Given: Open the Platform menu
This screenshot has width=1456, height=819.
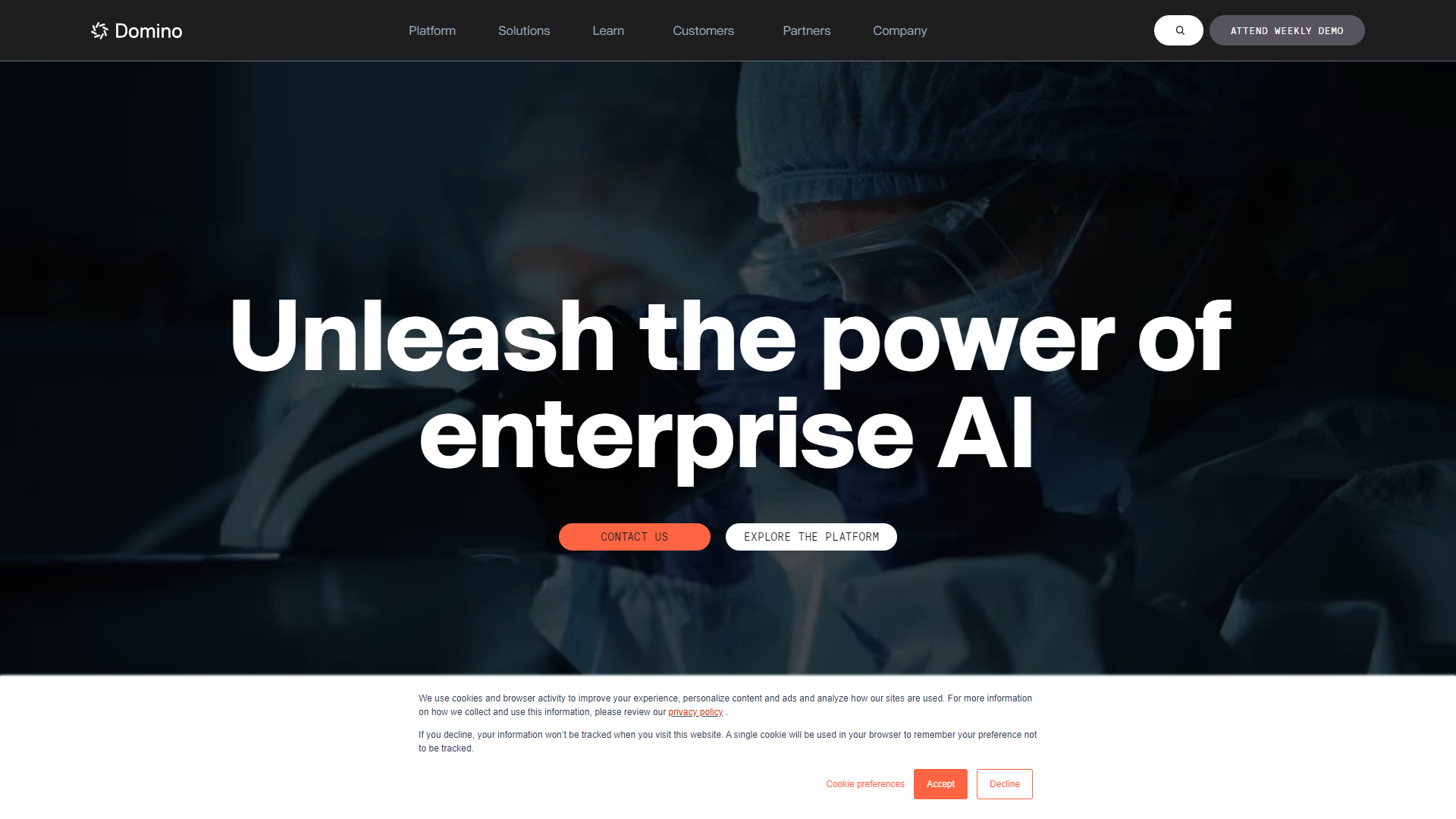Looking at the screenshot, I should click(x=432, y=30).
